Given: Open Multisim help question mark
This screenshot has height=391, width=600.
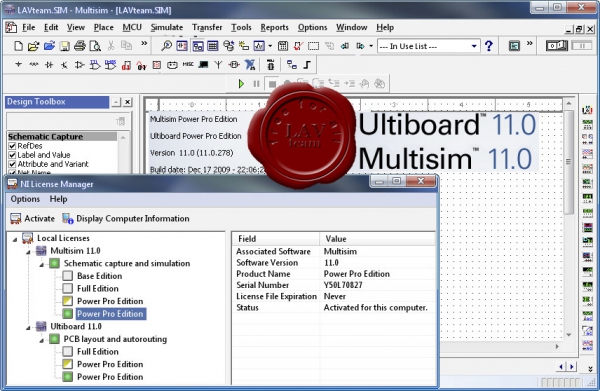Looking at the screenshot, I should pyautogui.click(x=489, y=46).
